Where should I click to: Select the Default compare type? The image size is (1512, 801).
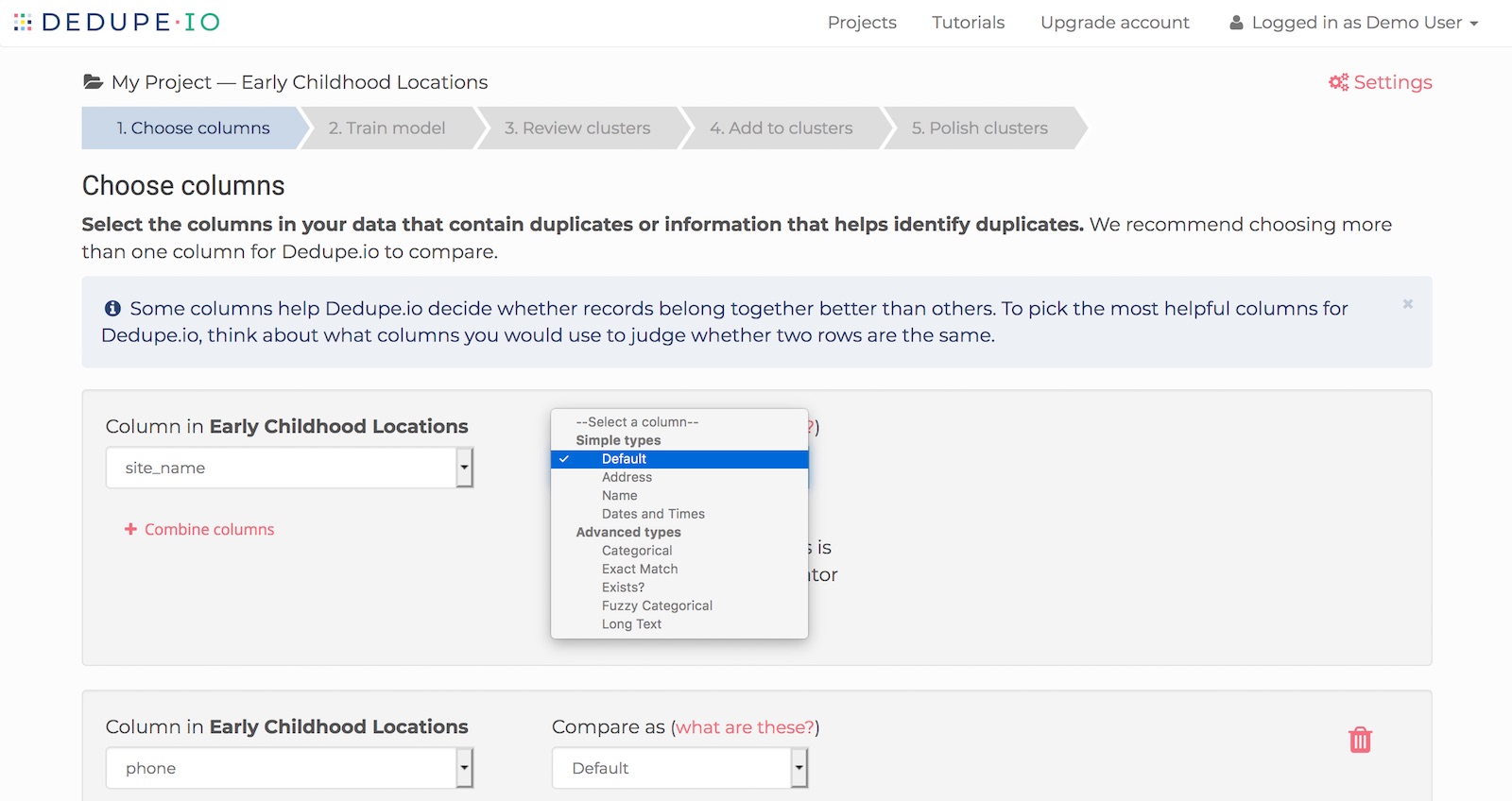coord(679,459)
